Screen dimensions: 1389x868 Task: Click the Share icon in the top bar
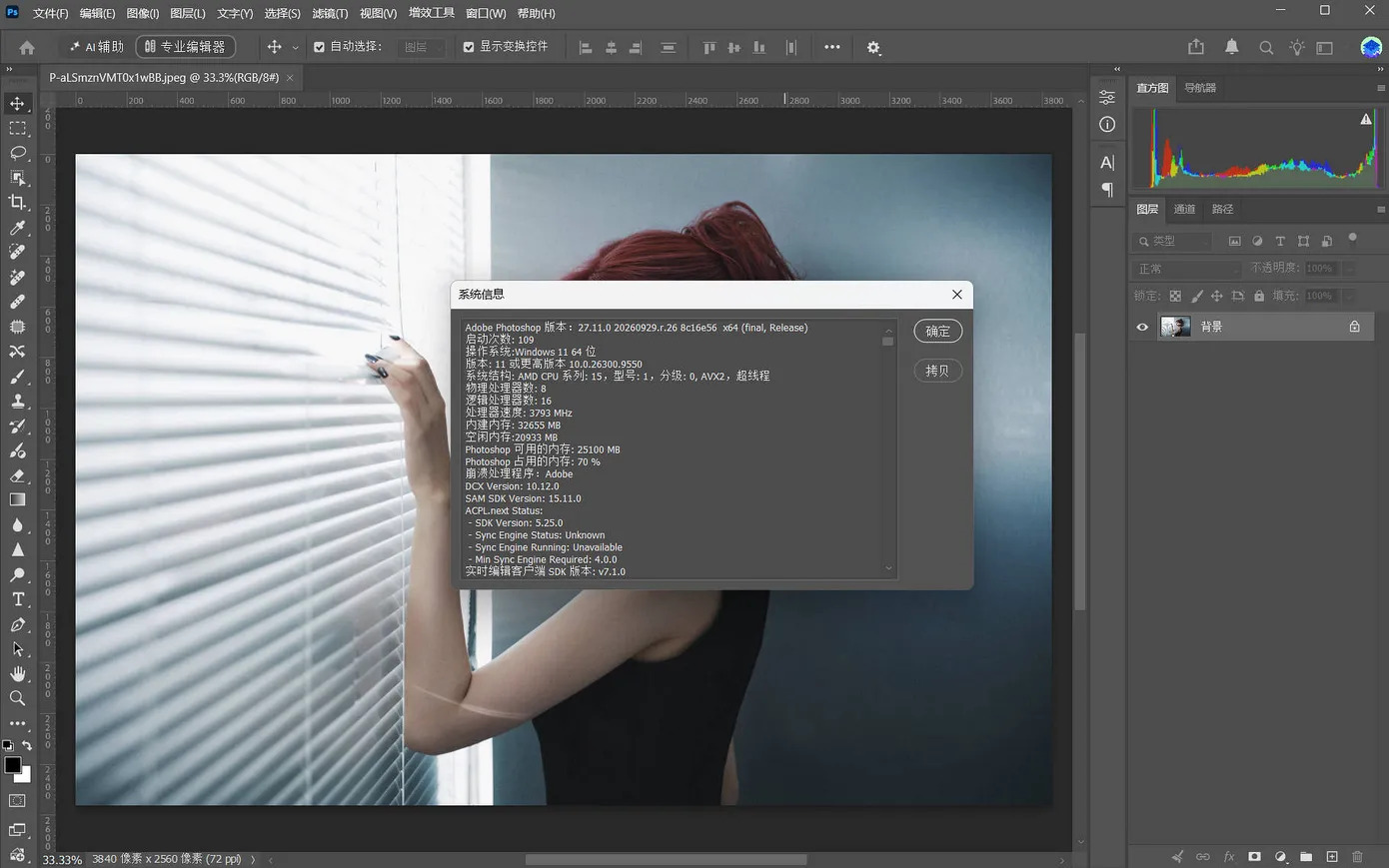[1196, 47]
